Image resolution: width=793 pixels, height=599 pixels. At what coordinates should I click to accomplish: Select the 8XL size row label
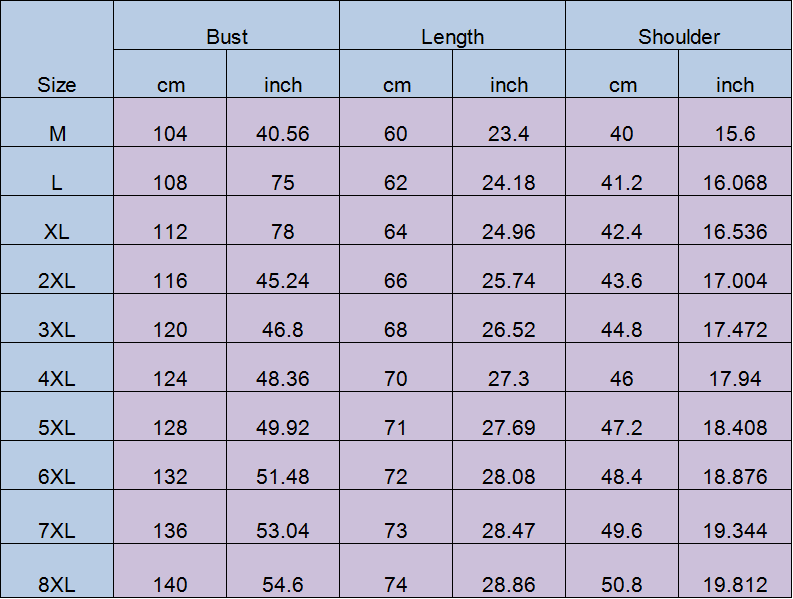pos(57,584)
